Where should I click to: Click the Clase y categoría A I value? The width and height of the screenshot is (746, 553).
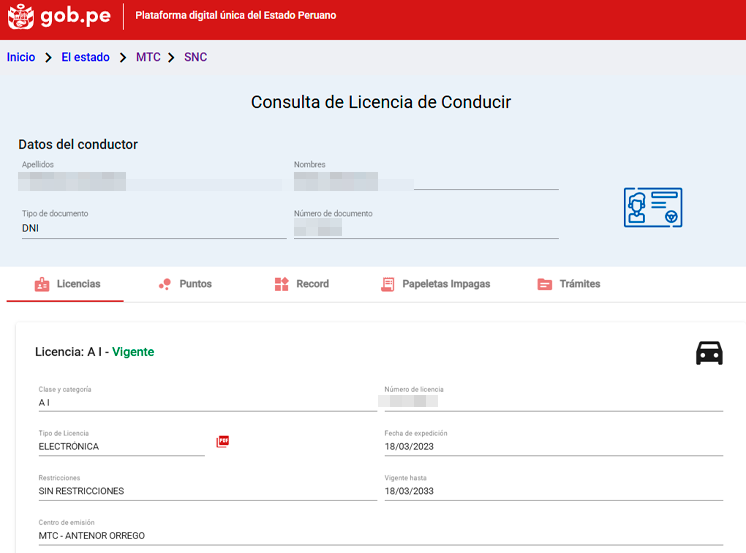[x=44, y=403]
